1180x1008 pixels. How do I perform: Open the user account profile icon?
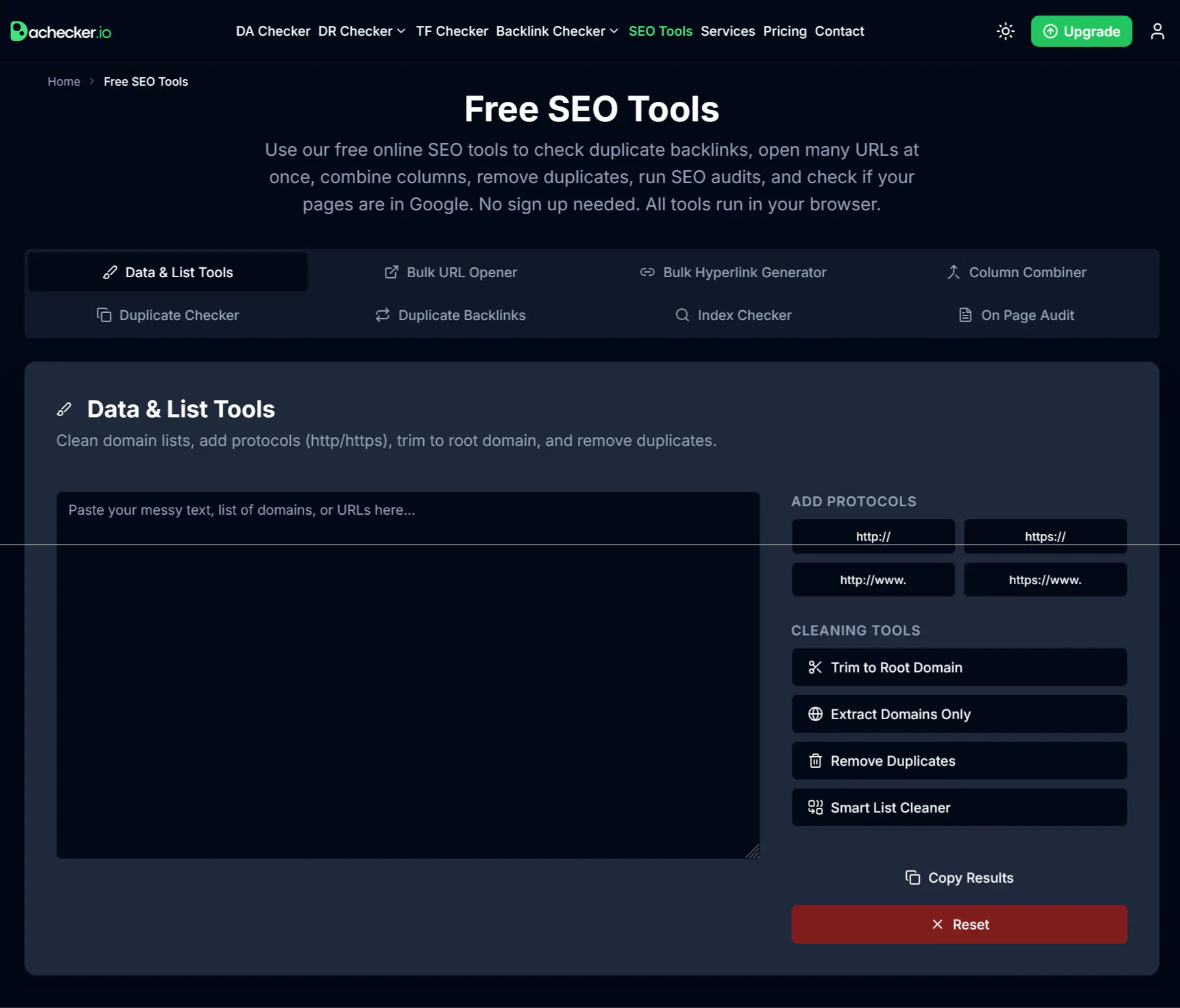[x=1157, y=31]
